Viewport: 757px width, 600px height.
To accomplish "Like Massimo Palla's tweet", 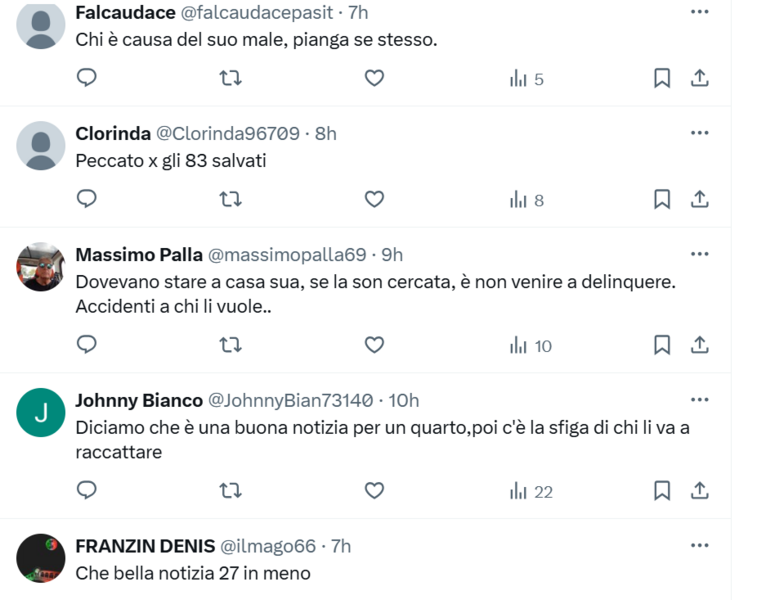I will pos(374,345).
